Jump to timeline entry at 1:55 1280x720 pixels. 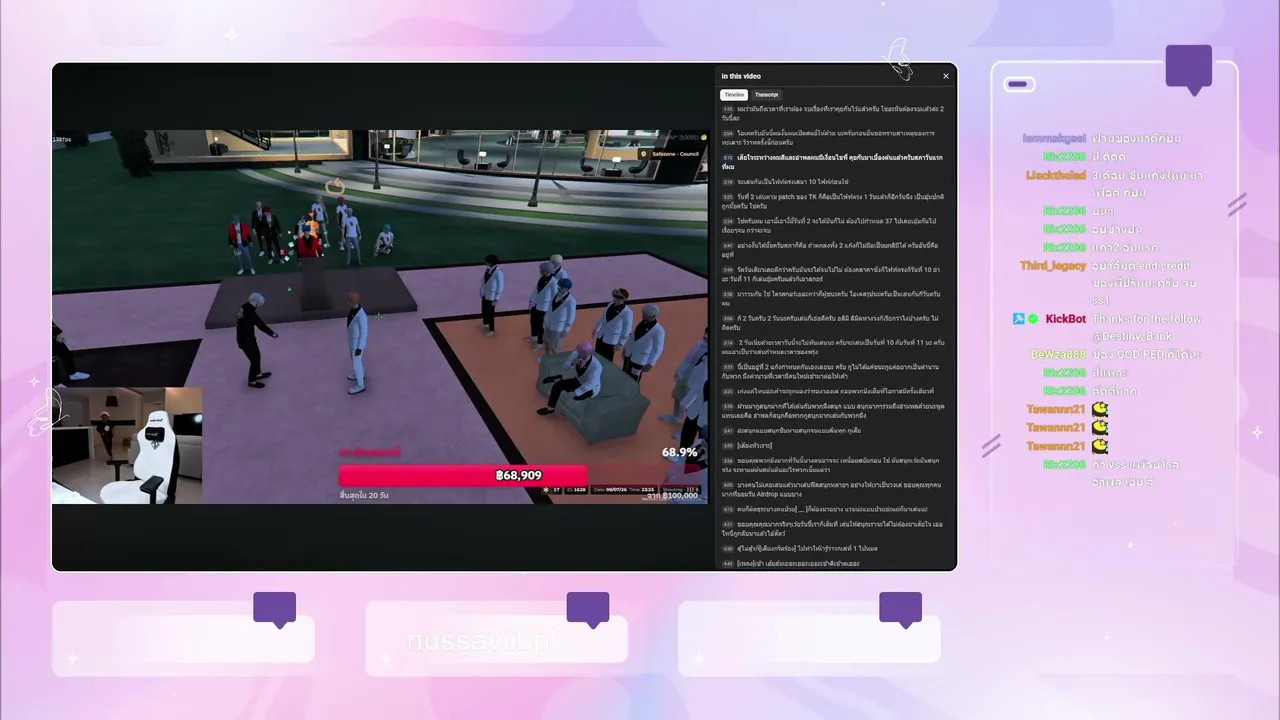pos(833,113)
